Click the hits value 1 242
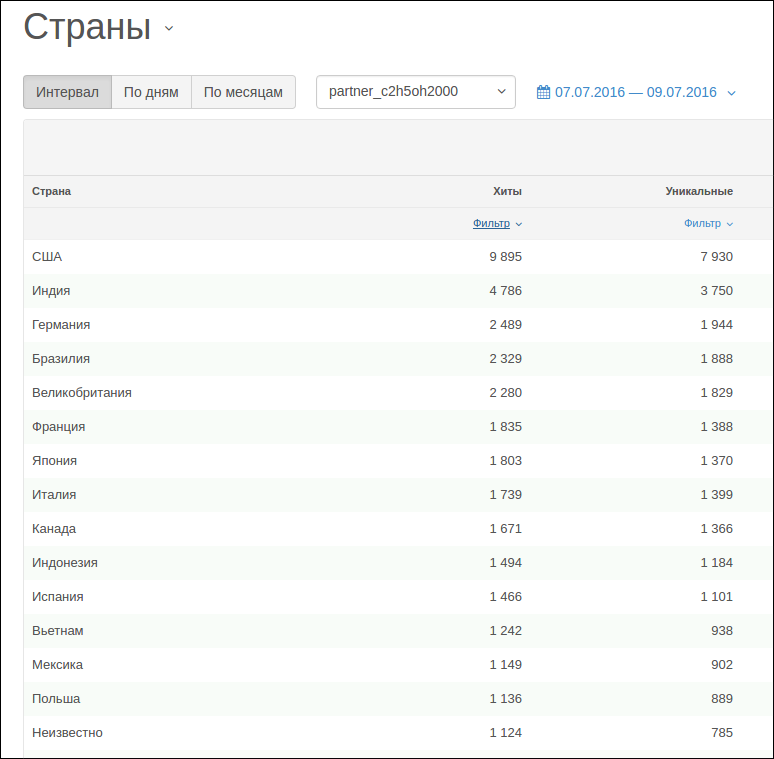Screen dimensions: 774x759 tap(505, 631)
